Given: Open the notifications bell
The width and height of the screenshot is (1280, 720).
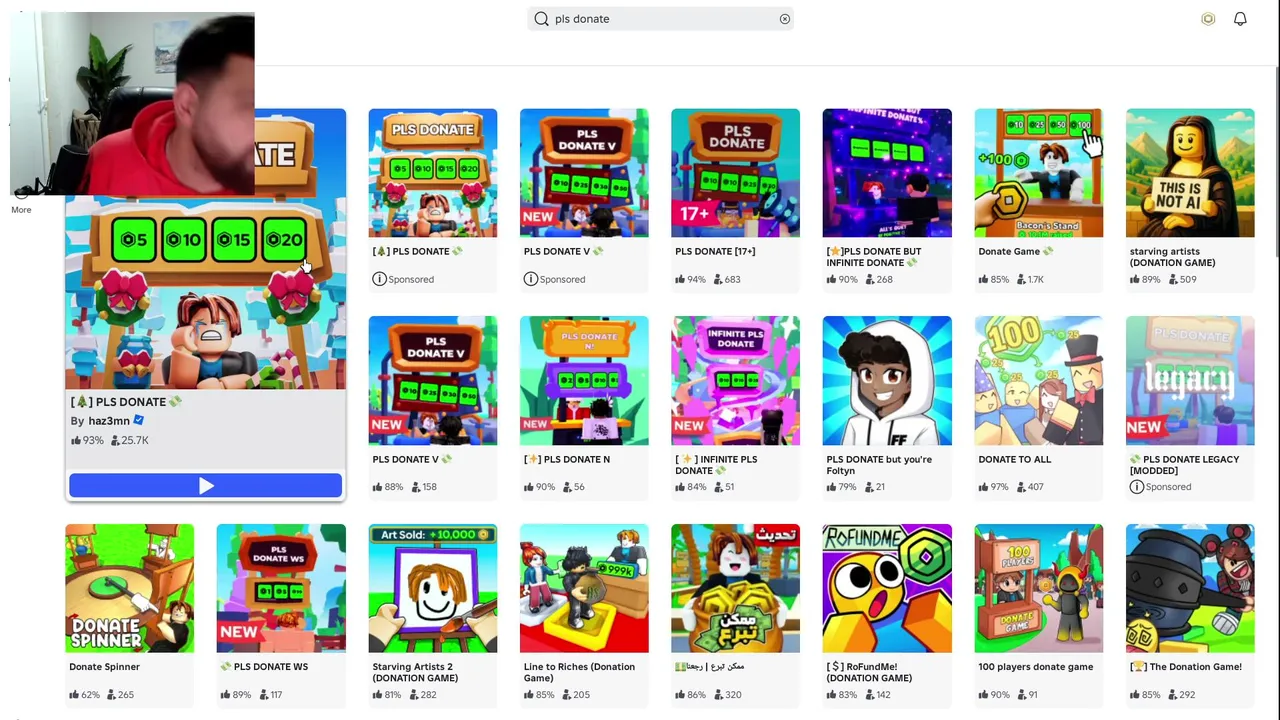Looking at the screenshot, I should coord(1240,19).
